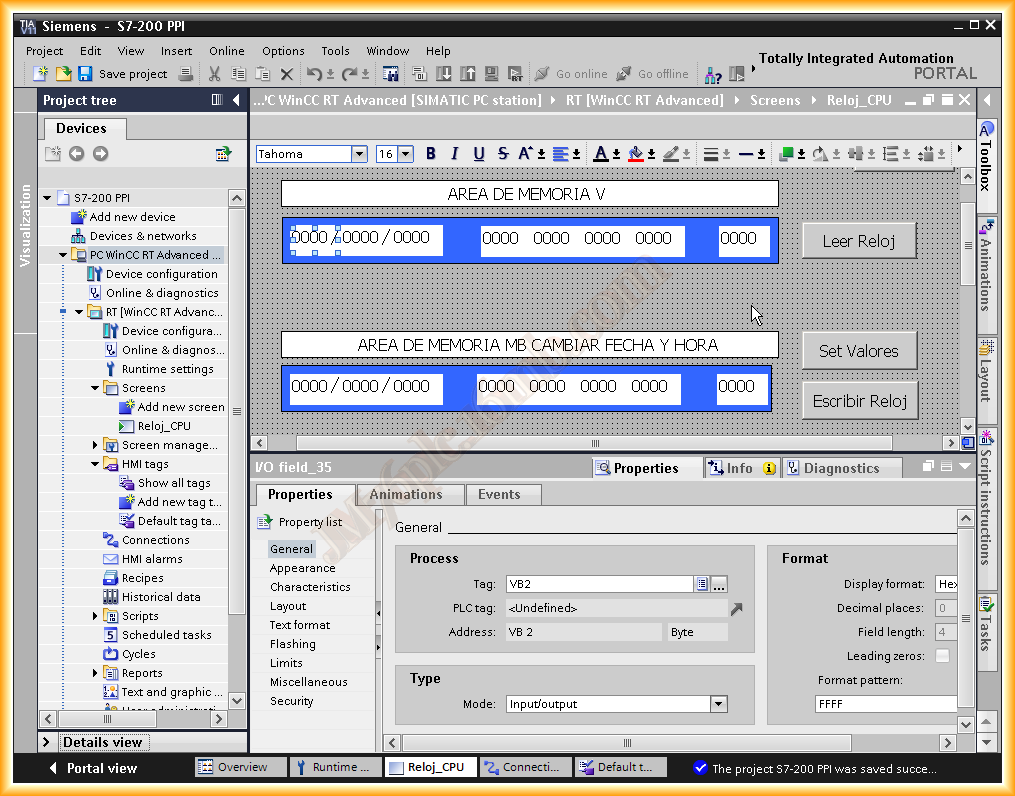1015x796 pixels.
Task: Open tag browse button next to VB2
Action: [x=720, y=584]
